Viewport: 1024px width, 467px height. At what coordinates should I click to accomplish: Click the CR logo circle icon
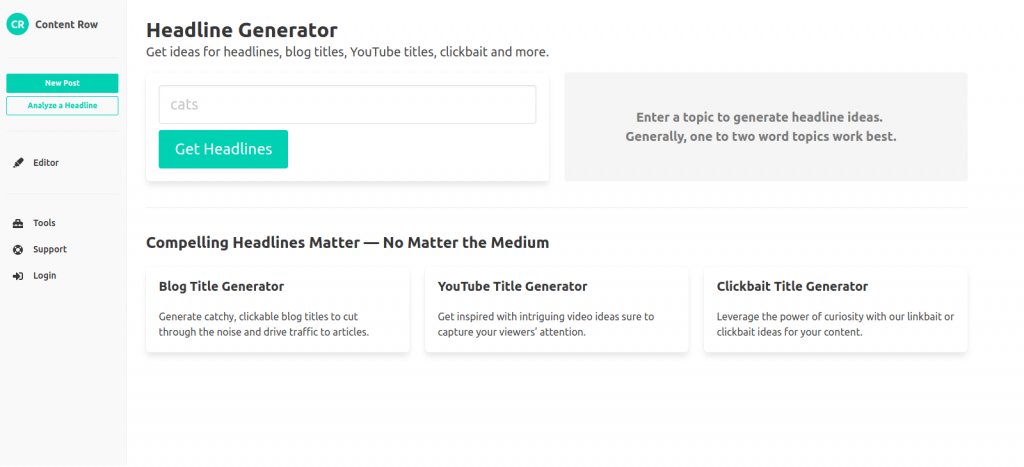[18, 24]
